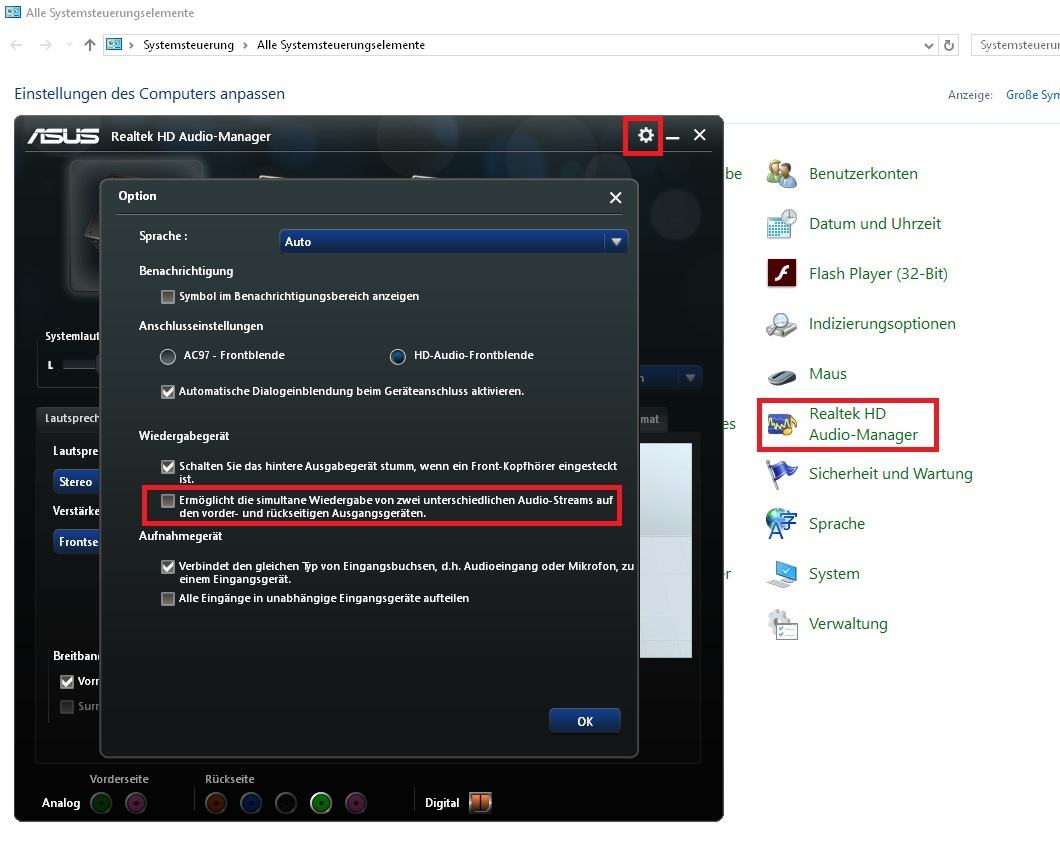Open Sicherheit und Wartung flag icon

click(x=781, y=474)
